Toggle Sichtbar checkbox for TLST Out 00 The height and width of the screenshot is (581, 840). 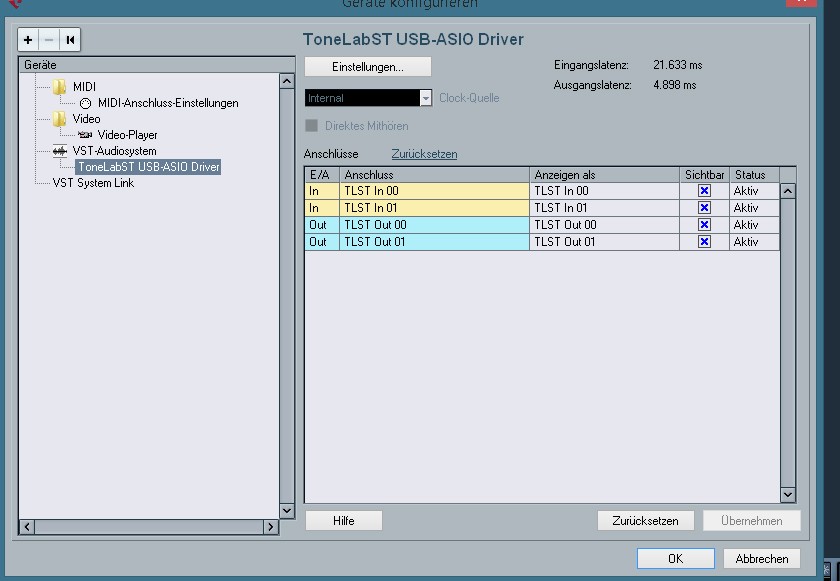click(704, 224)
